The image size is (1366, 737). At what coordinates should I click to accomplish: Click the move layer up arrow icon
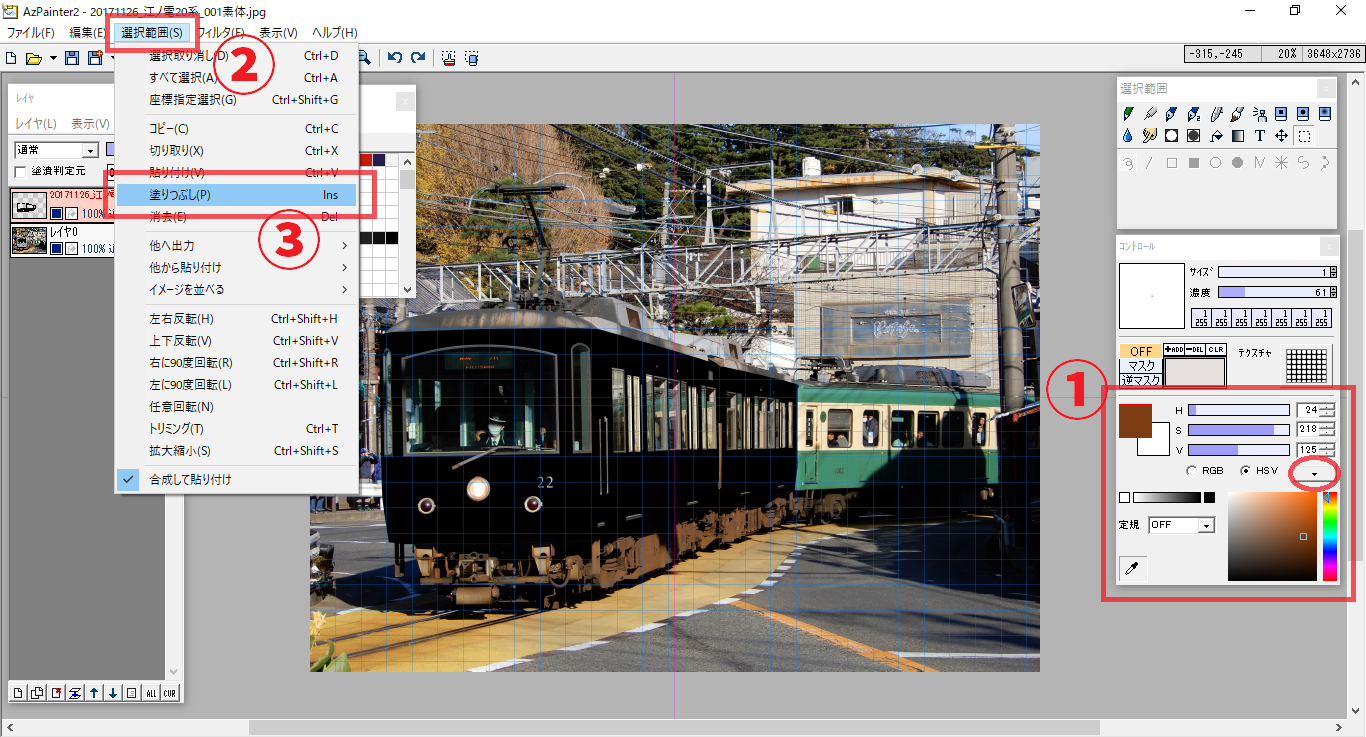(94, 693)
